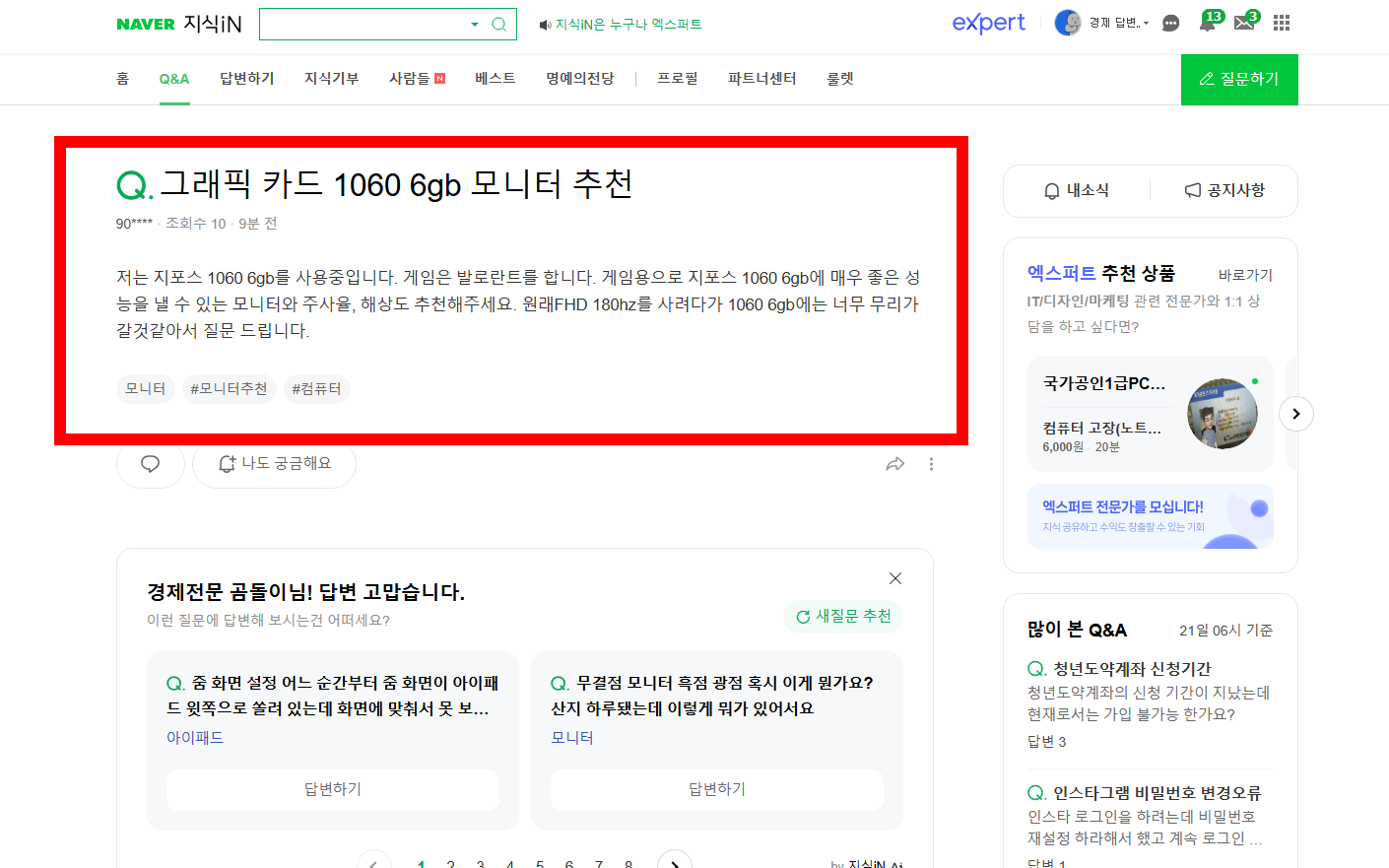The image size is (1389, 868).
Task: Click the 엑스퍼트 추천 상품 heading
Action: click(x=1101, y=273)
